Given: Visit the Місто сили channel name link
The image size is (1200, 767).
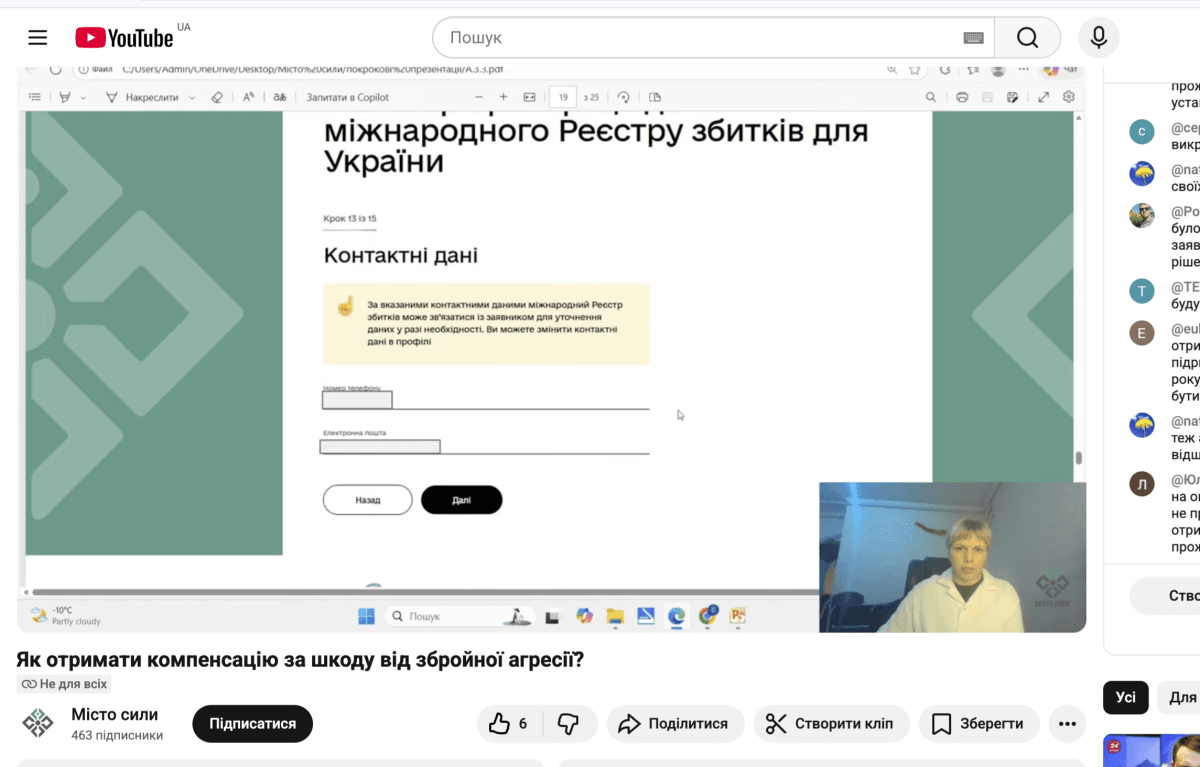Looking at the screenshot, I should [x=114, y=715].
